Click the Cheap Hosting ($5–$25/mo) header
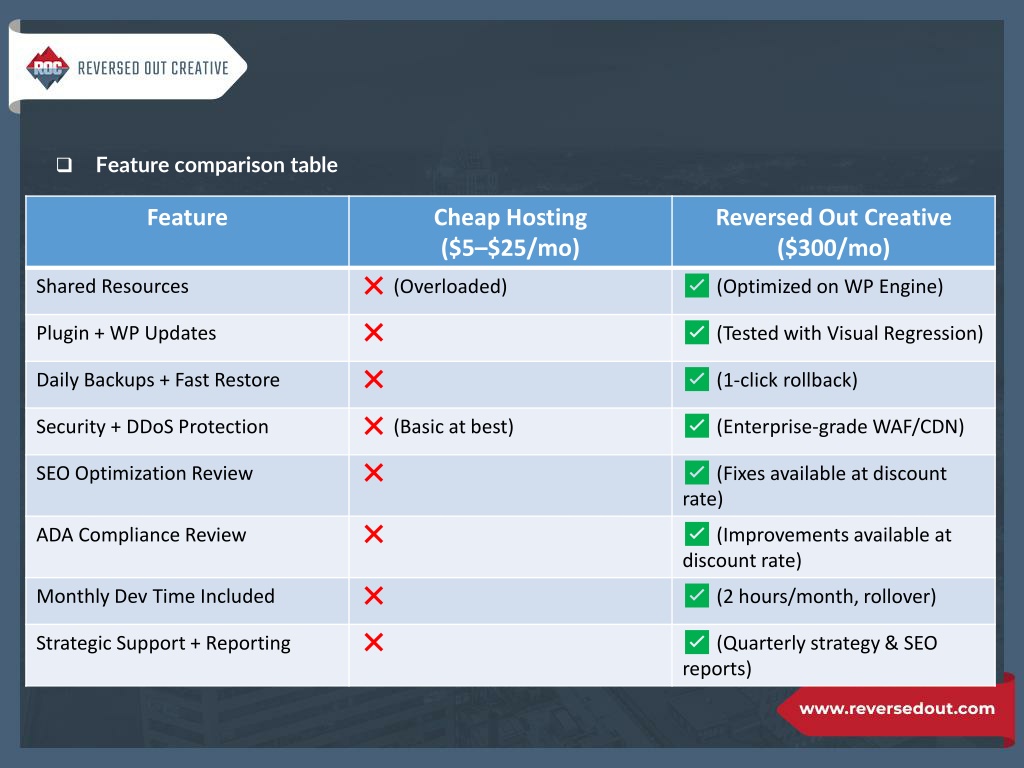This screenshot has width=1024, height=768. pyautogui.click(x=511, y=232)
